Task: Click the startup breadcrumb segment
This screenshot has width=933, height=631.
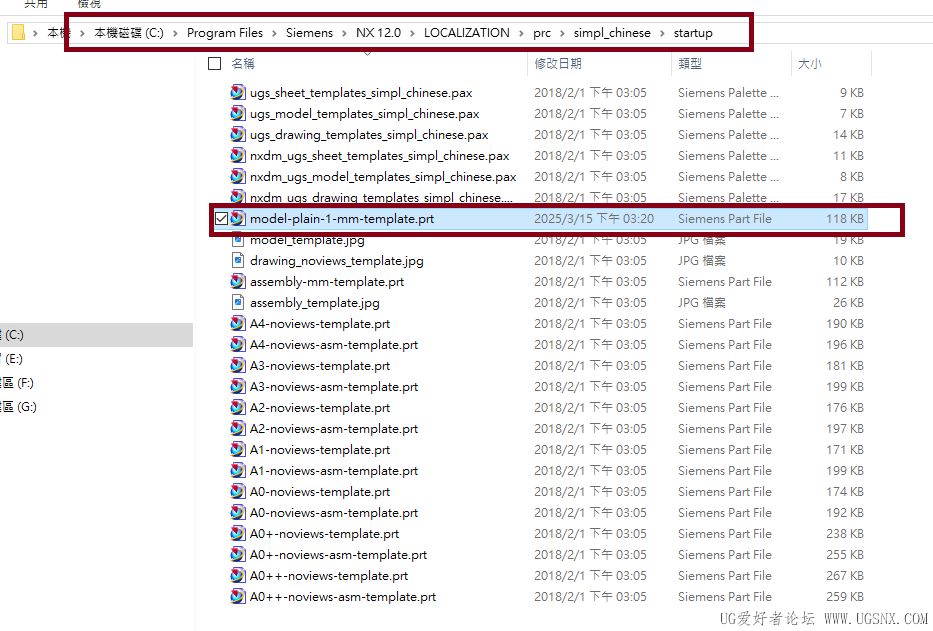Action: point(693,33)
